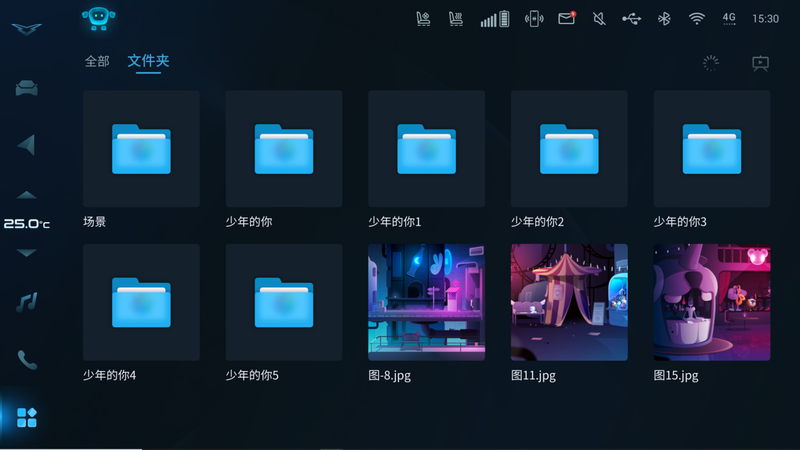The image size is (800, 450).
Task: Open the car settings sidebar icon
Action: [x=27, y=88]
